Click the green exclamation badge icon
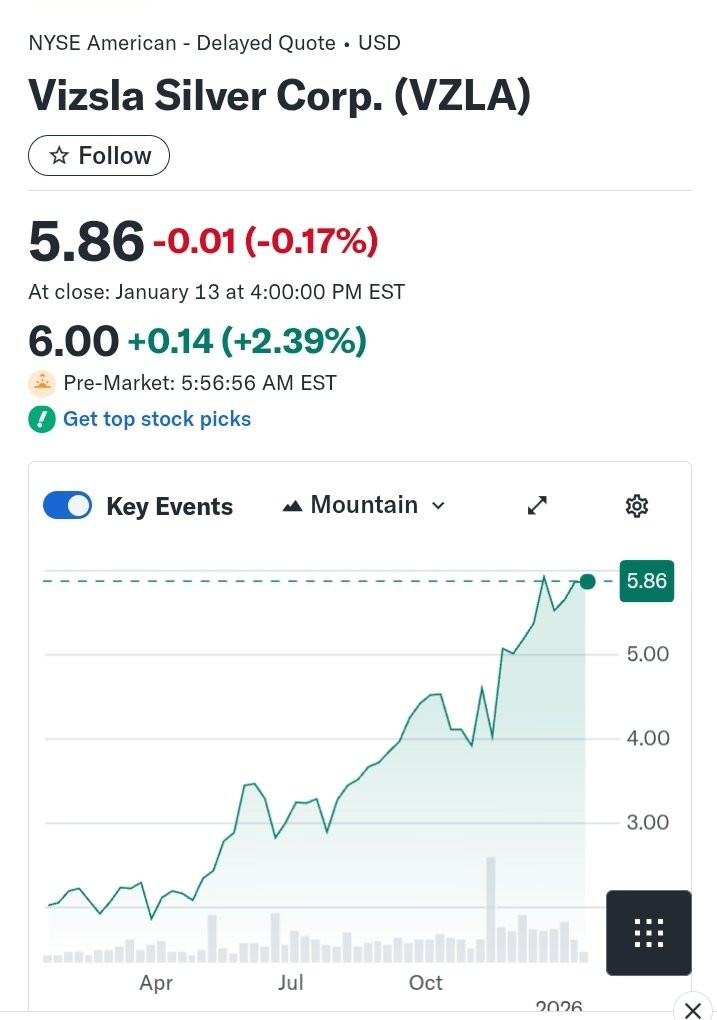Image resolution: width=717 pixels, height=1020 pixels. [42, 419]
